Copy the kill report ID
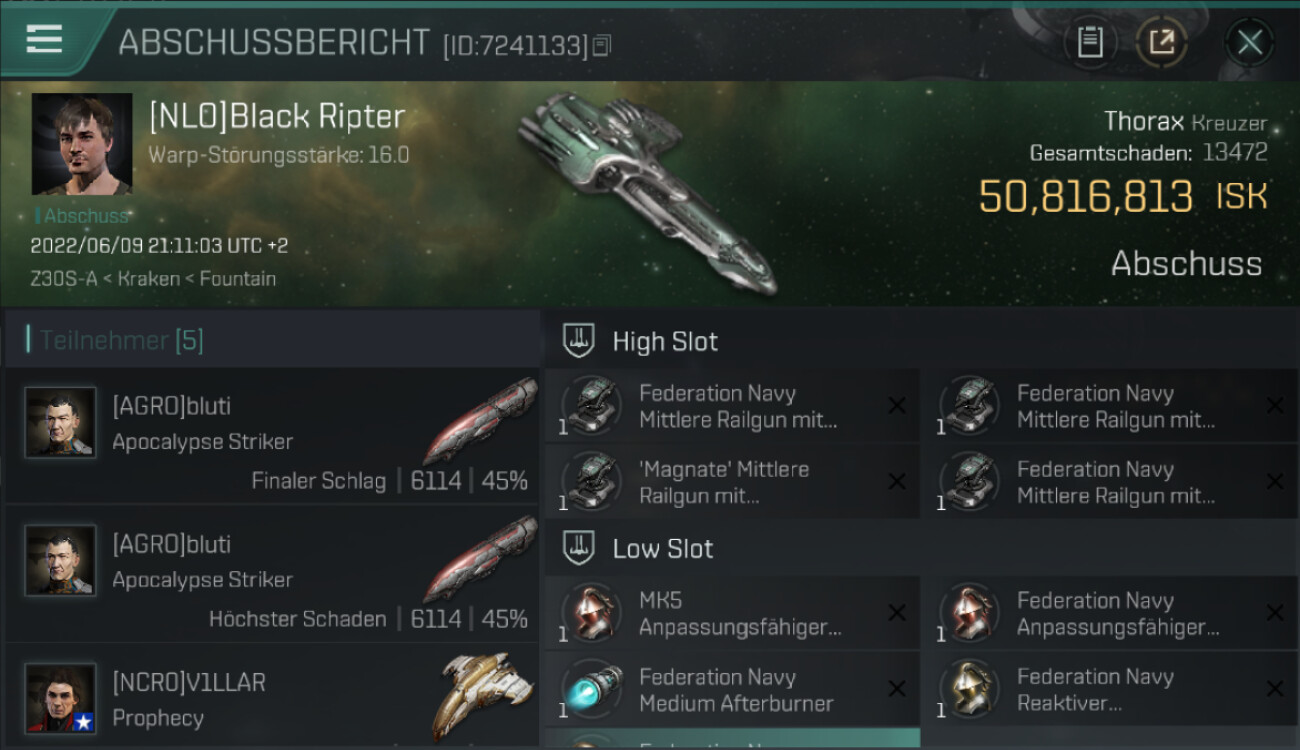Image resolution: width=1300 pixels, height=750 pixels. [601, 45]
